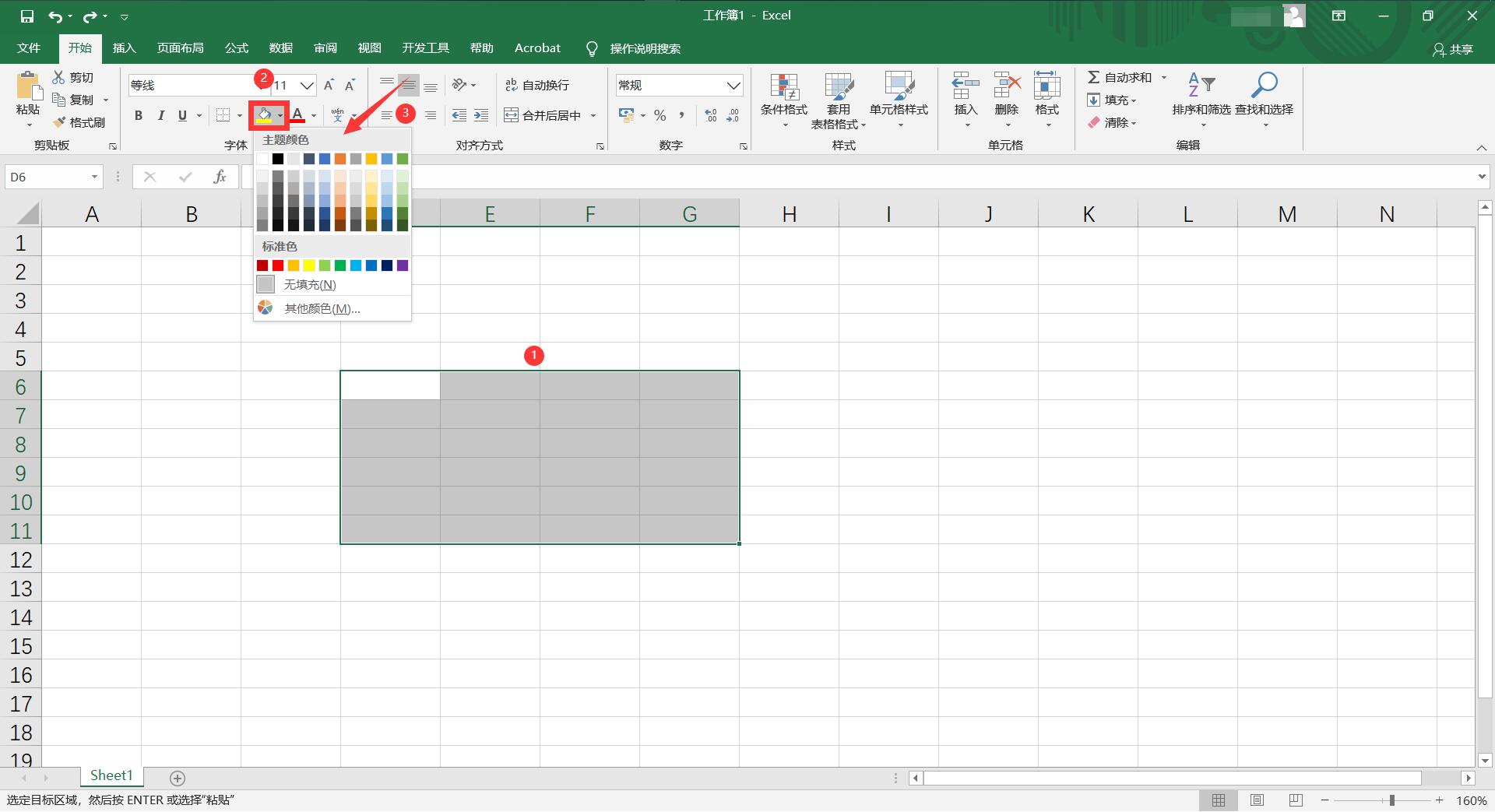Undo the last action
This screenshot has width=1495, height=812.
pyautogui.click(x=55, y=16)
